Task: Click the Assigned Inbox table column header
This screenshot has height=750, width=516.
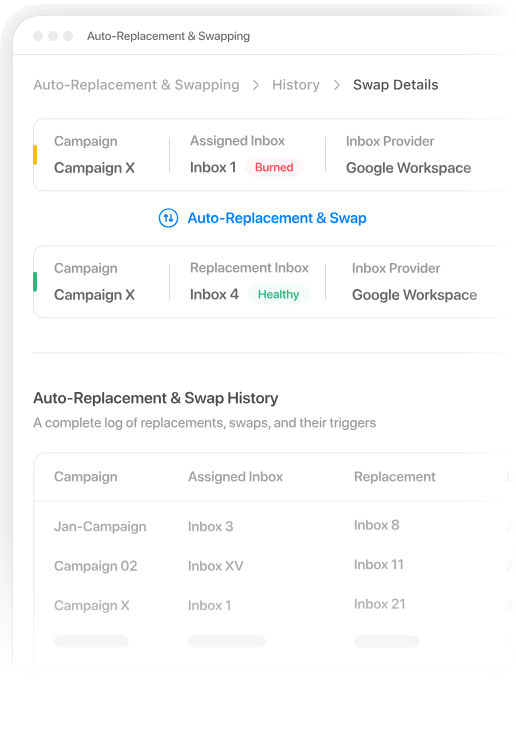Action: (235, 477)
